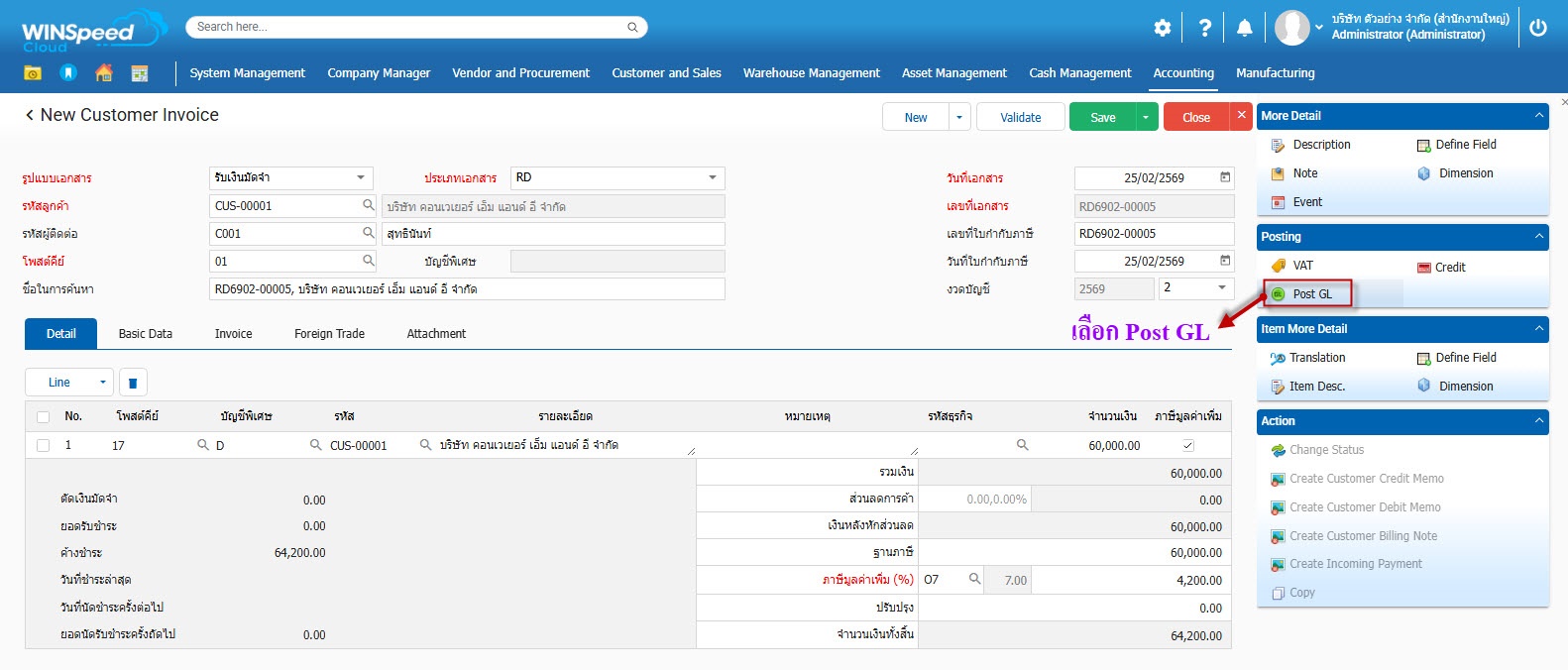Click the notifications bell icon

1245,28
